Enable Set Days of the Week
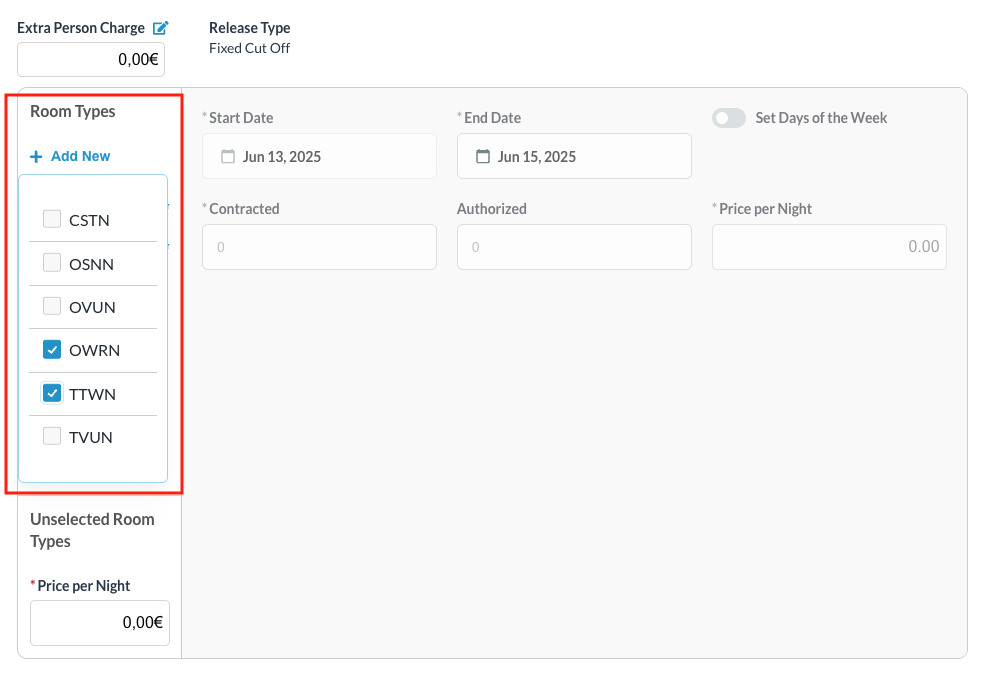The width and height of the screenshot is (983, 680). coord(729,118)
